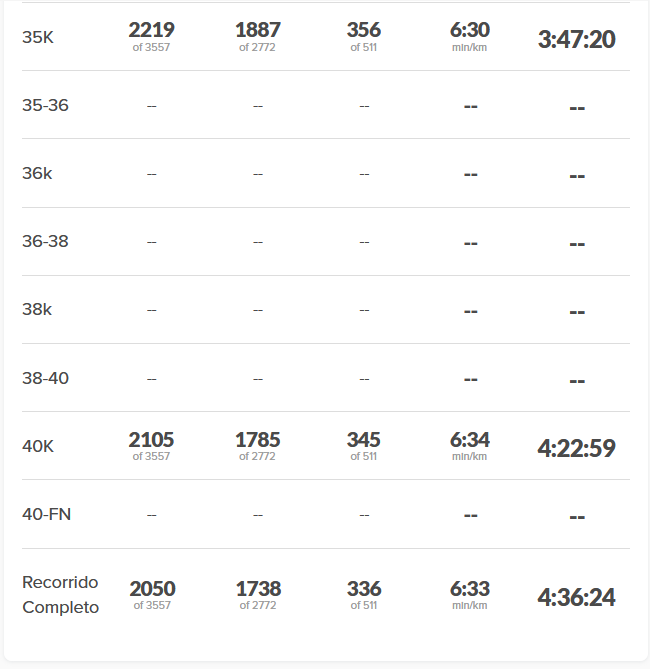Select the 3:47:20 time at 35K
The height and width of the screenshot is (669, 650).
pyautogui.click(x=576, y=39)
